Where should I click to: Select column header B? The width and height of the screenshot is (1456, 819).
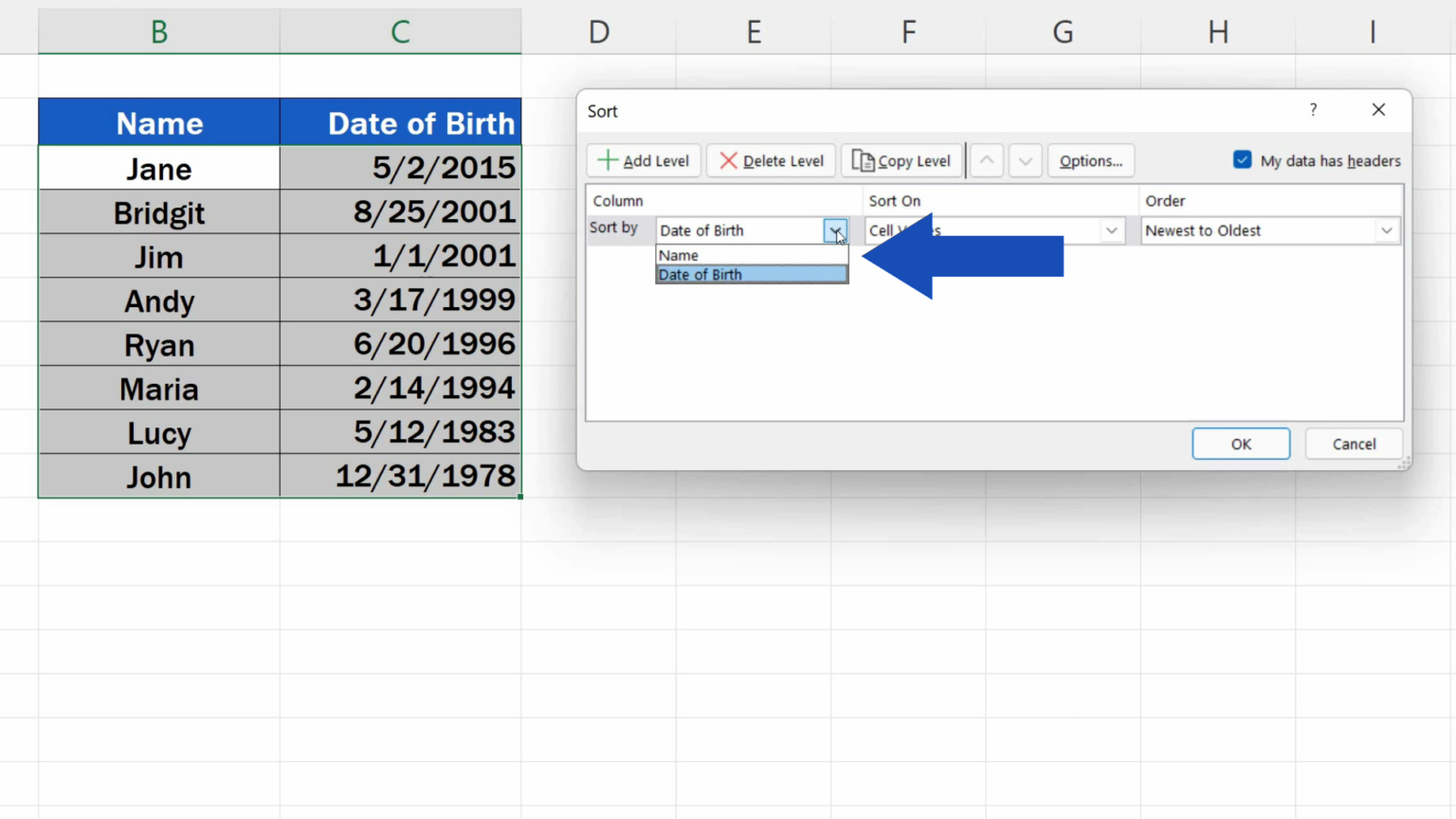point(158,31)
